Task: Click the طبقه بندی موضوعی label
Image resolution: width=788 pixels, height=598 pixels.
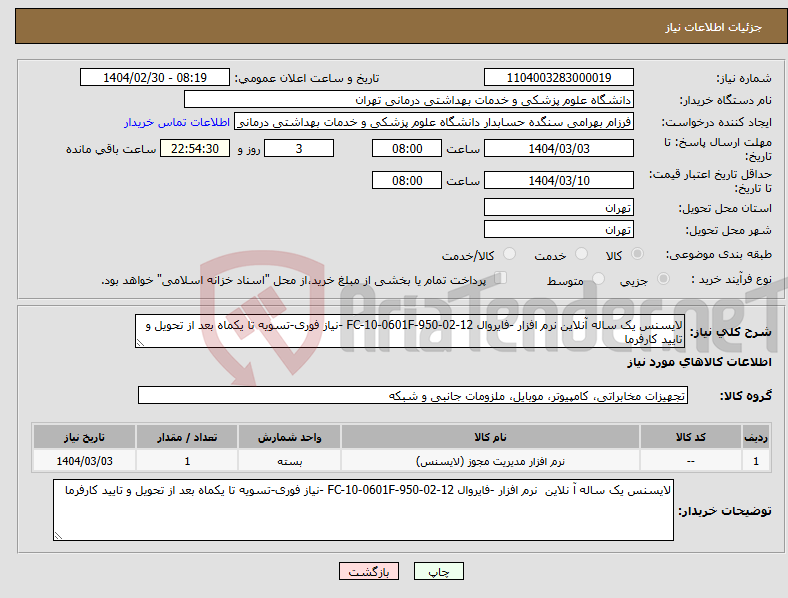Action: click(x=719, y=254)
